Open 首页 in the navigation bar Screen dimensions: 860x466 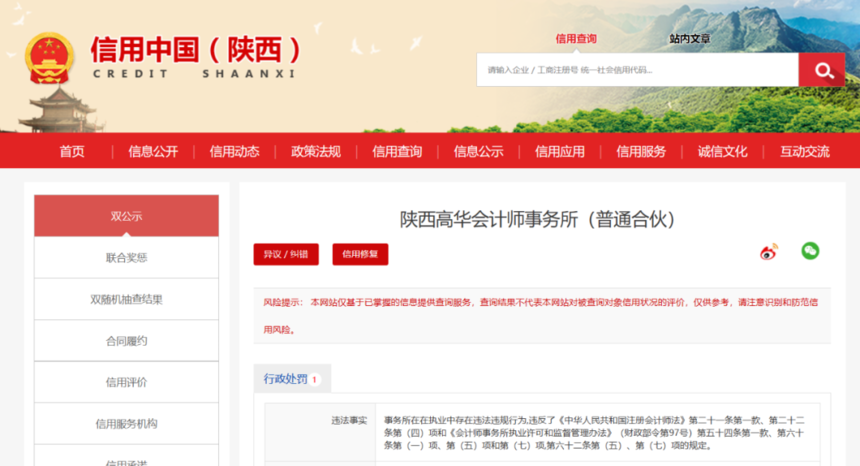tap(72, 151)
